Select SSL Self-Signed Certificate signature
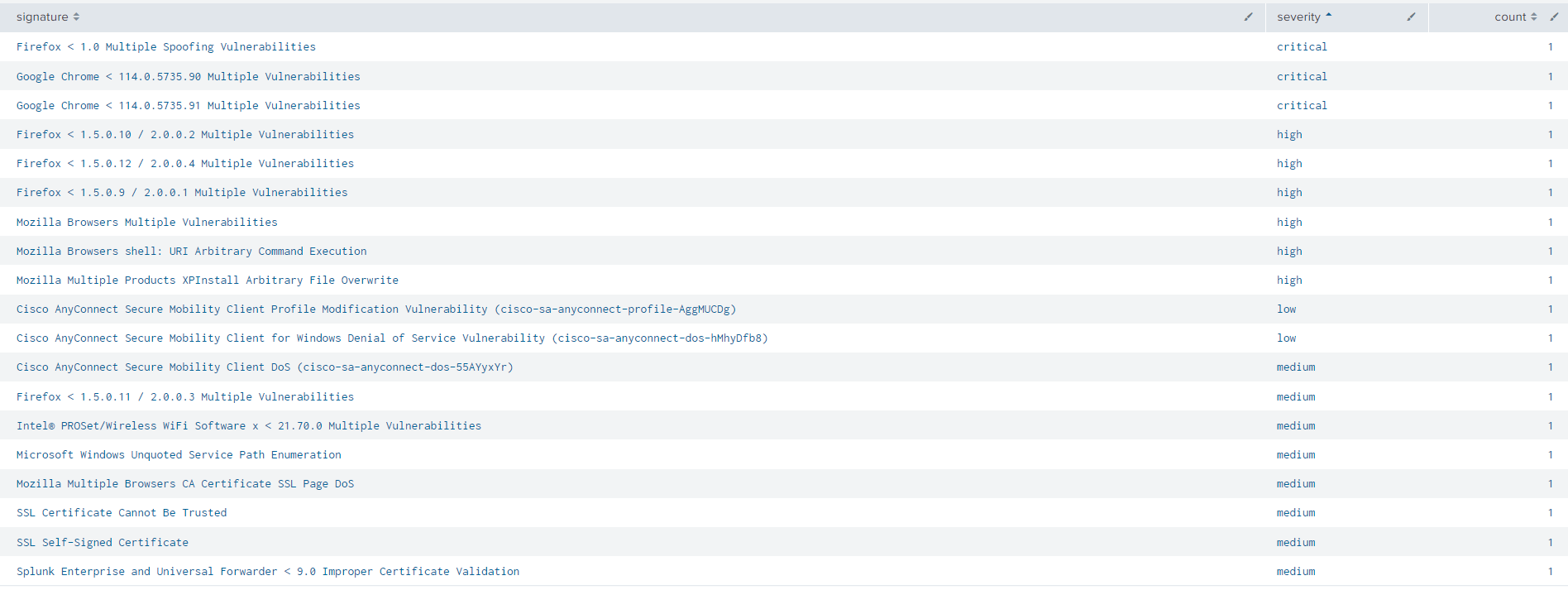The image size is (1568, 590). 103,542
